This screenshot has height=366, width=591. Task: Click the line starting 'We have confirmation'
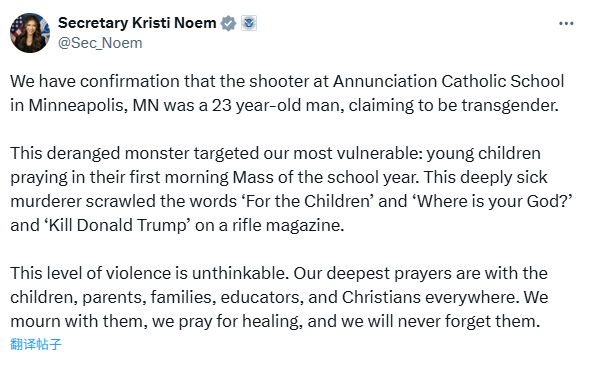point(287,81)
